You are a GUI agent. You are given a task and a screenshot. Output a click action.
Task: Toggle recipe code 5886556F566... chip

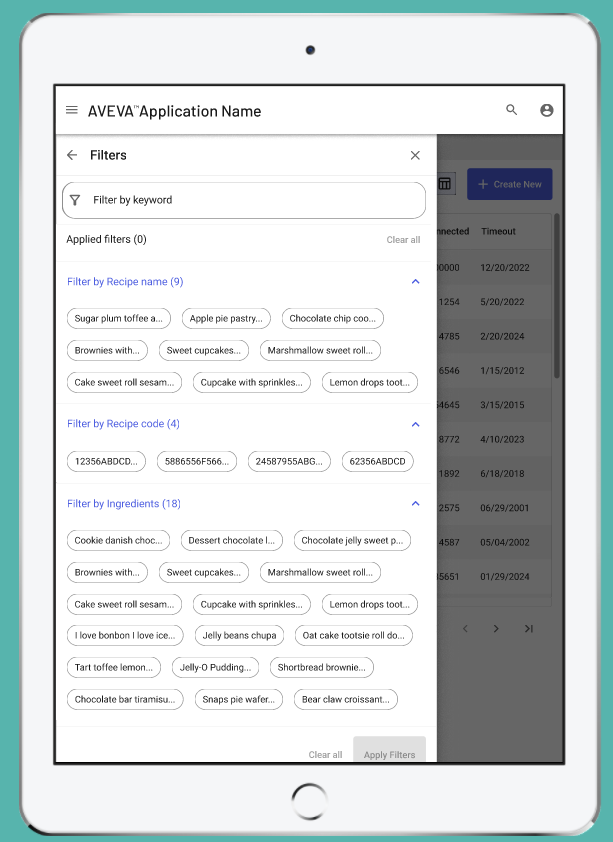[197, 461]
